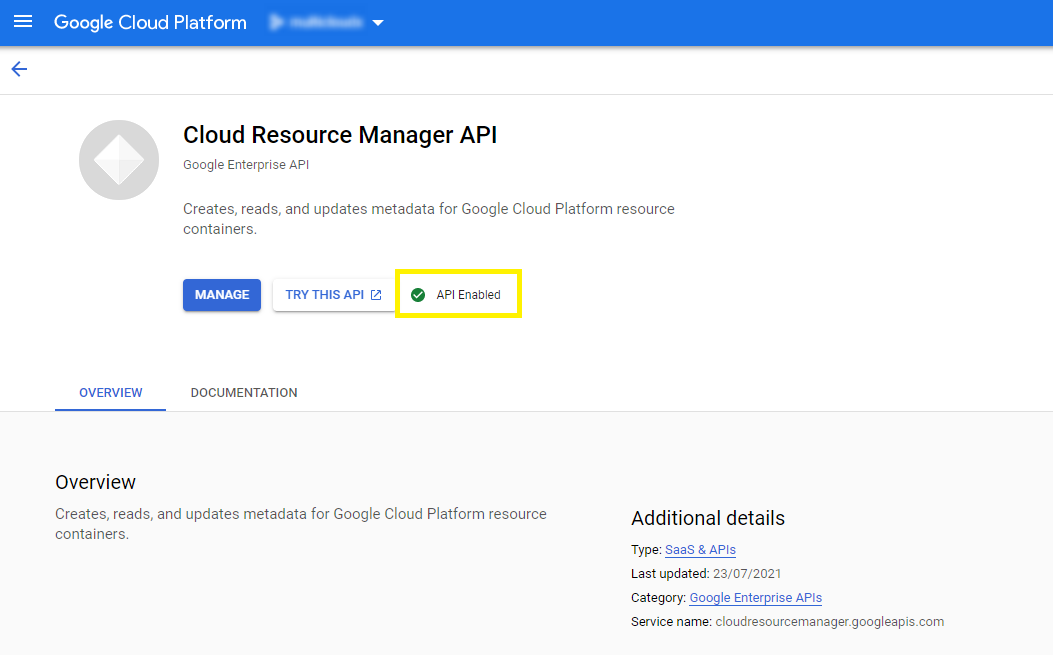
Task: Click the Google Cloud Platform logo
Action: (x=150, y=22)
